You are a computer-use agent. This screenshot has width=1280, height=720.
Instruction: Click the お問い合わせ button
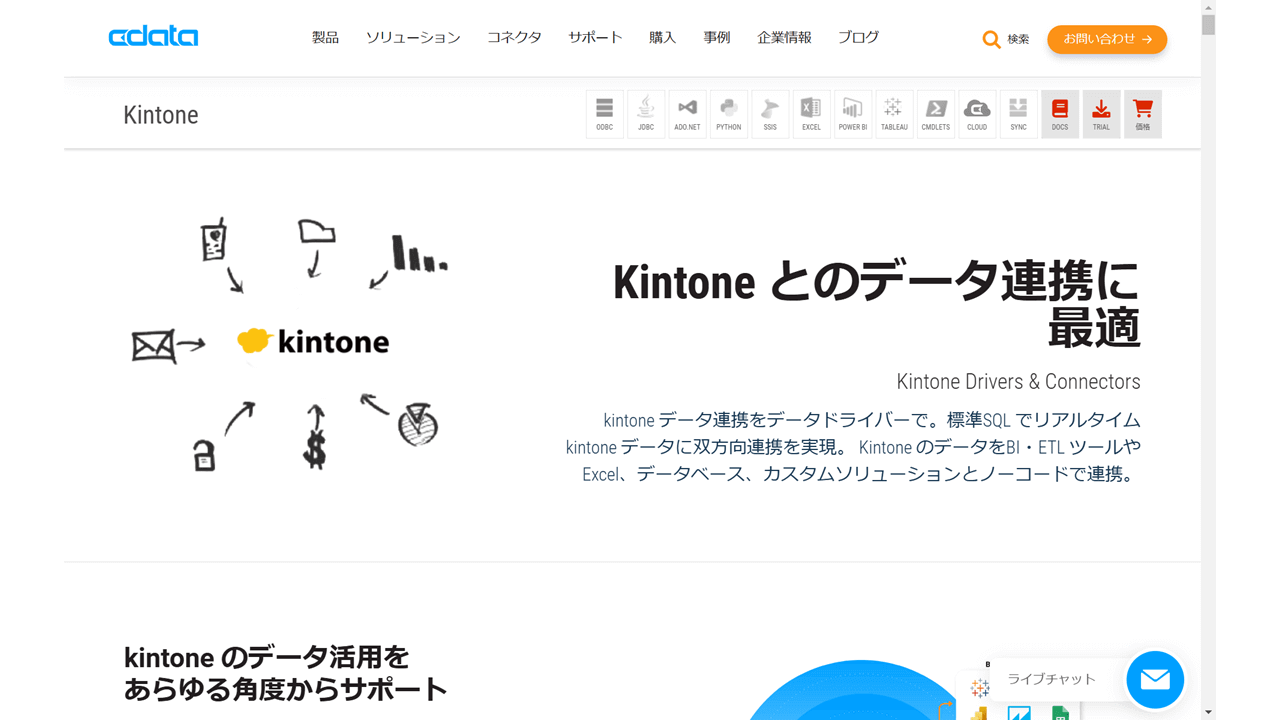pyautogui.click(x=1107, y=39)
